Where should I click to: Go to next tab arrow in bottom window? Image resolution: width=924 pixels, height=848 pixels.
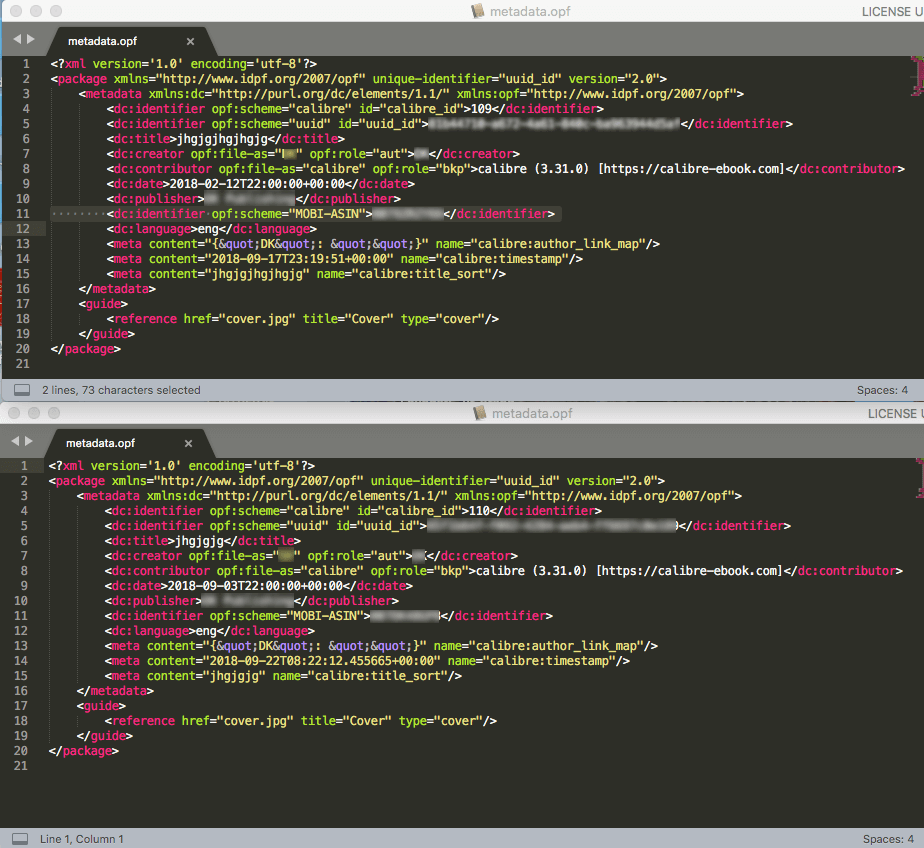29,441
